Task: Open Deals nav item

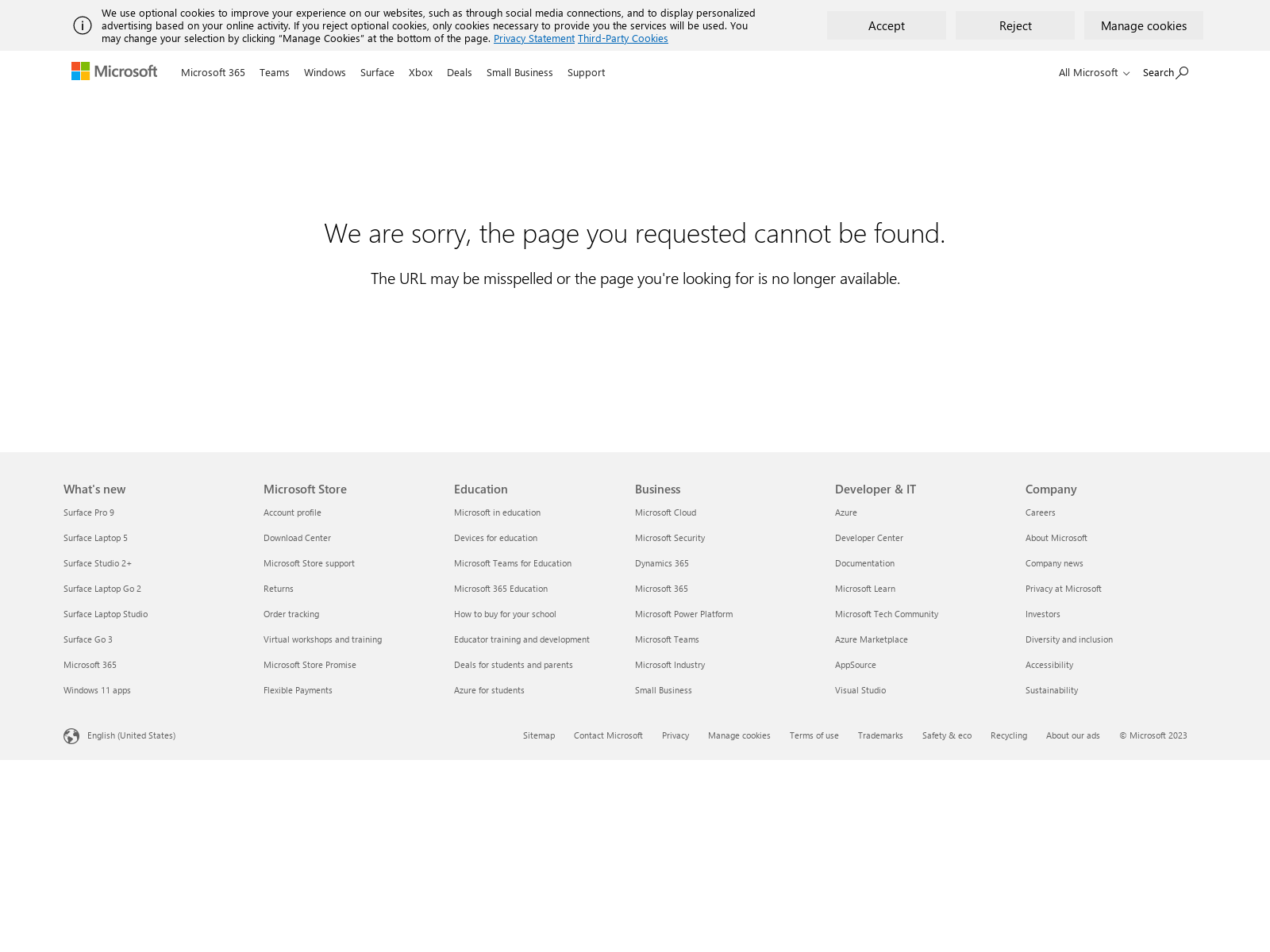Action: (460, 72)
